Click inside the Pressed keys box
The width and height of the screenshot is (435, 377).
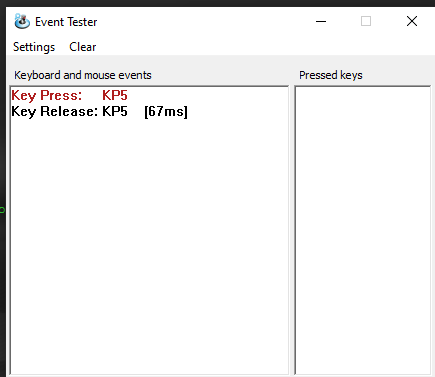coord(363,230)
